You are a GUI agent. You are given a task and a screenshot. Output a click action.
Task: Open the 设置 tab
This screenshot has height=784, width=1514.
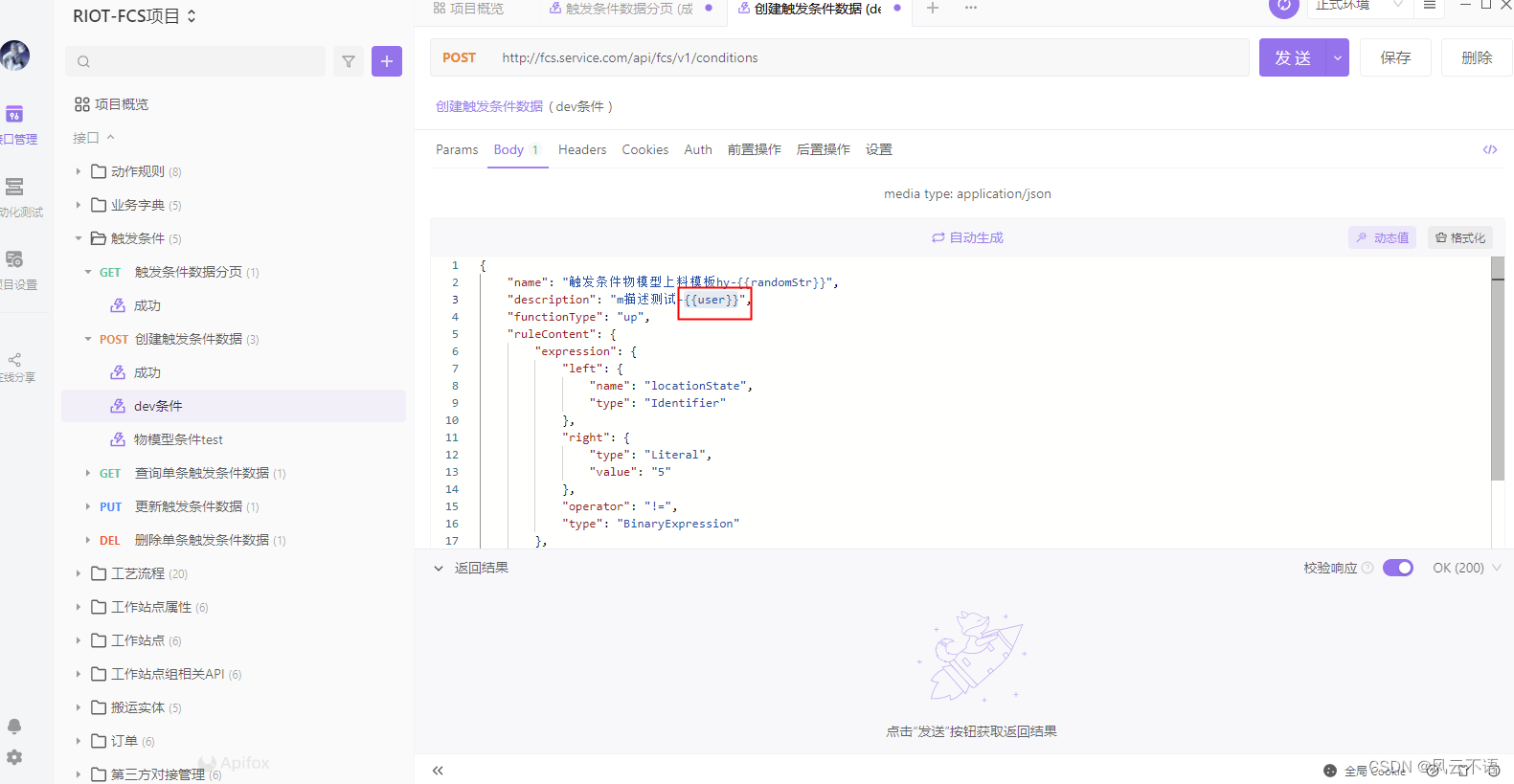(879, 149)
